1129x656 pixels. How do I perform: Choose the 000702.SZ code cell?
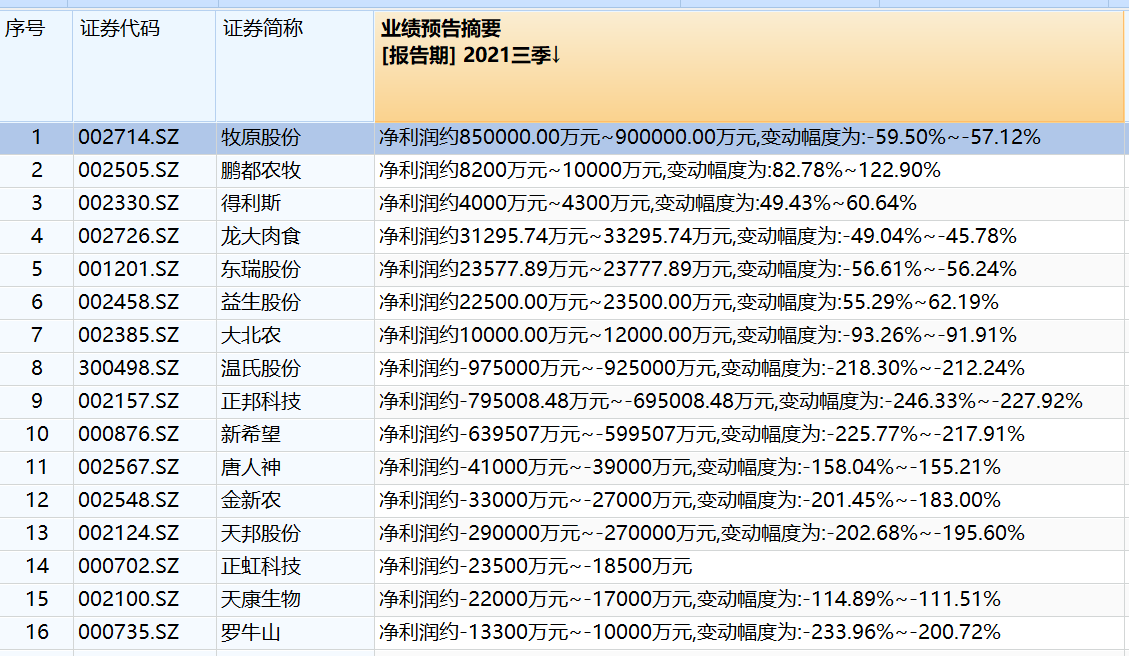pyautogui.click(x=128, y=566)
